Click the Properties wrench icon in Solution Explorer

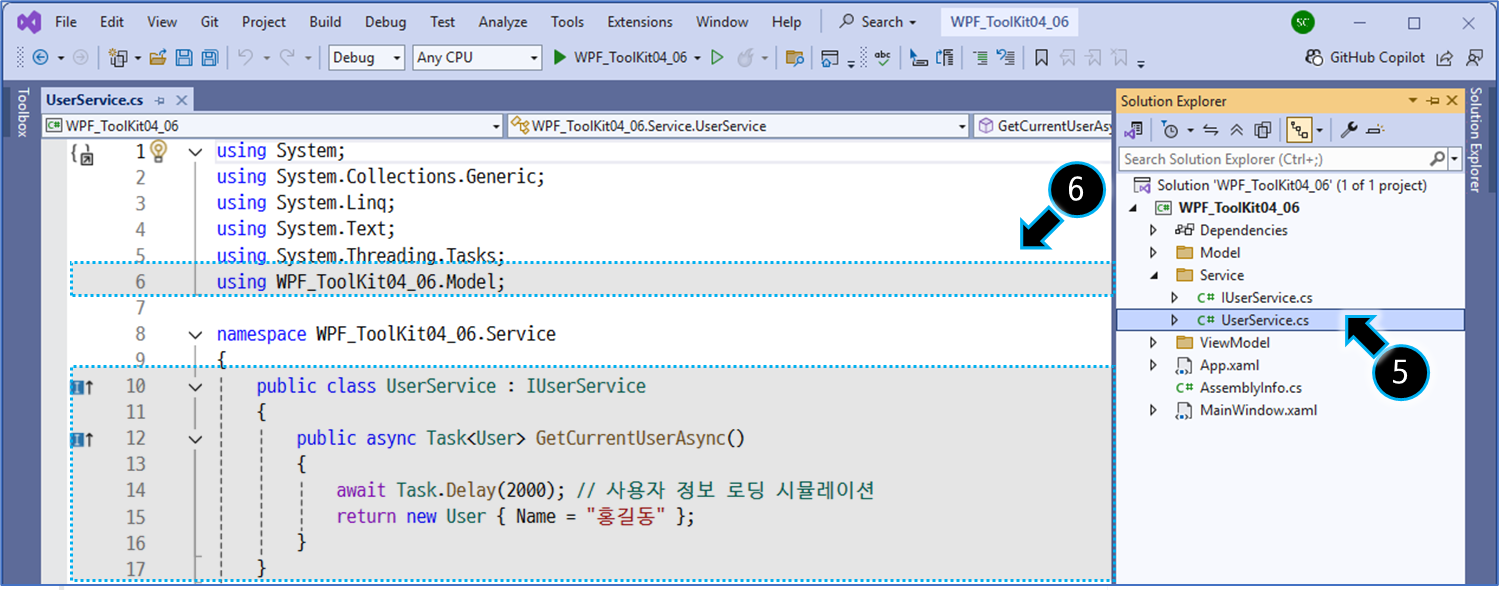point(1349,130)
